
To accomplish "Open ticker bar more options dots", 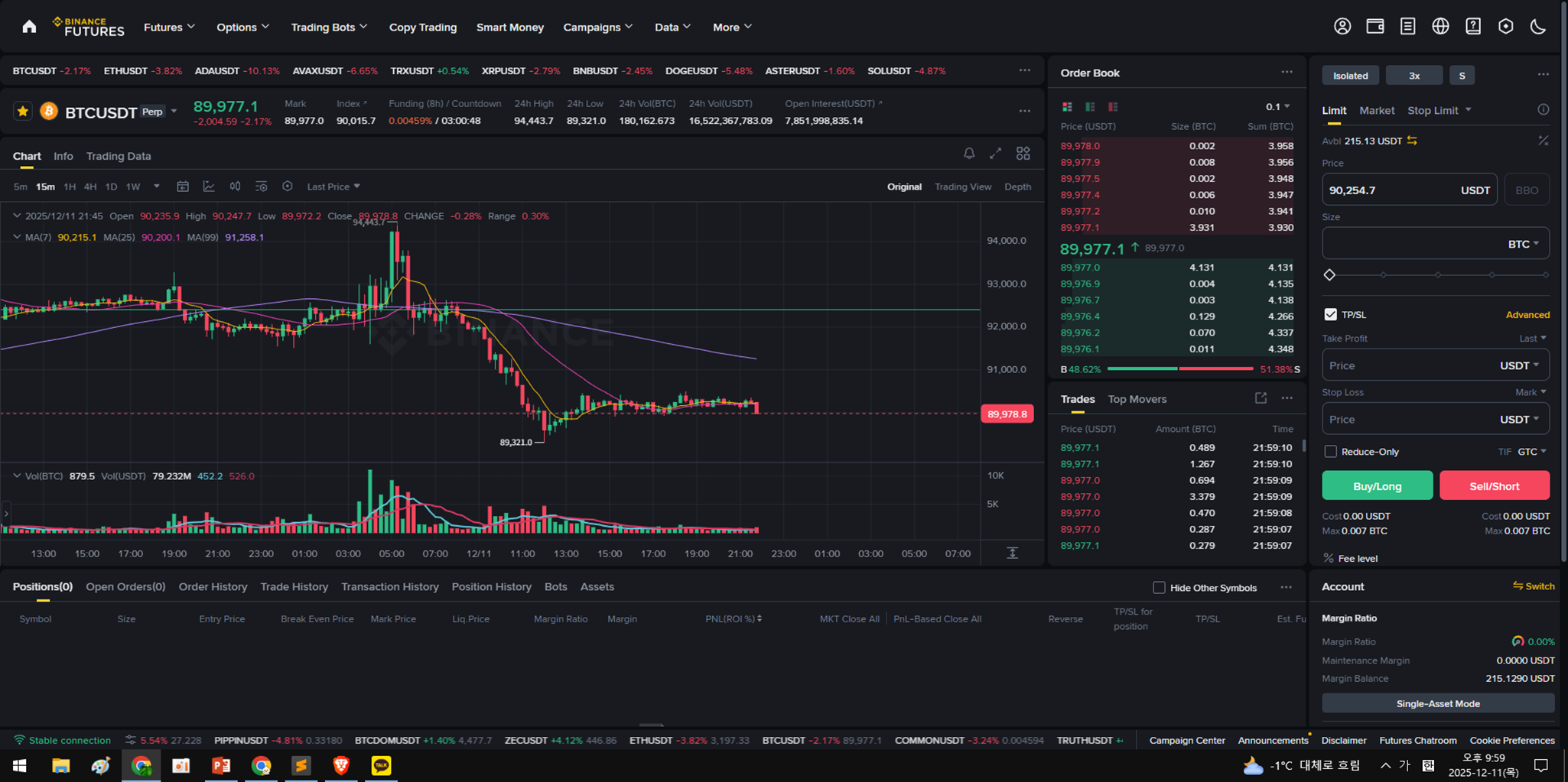I will 1024,70.
